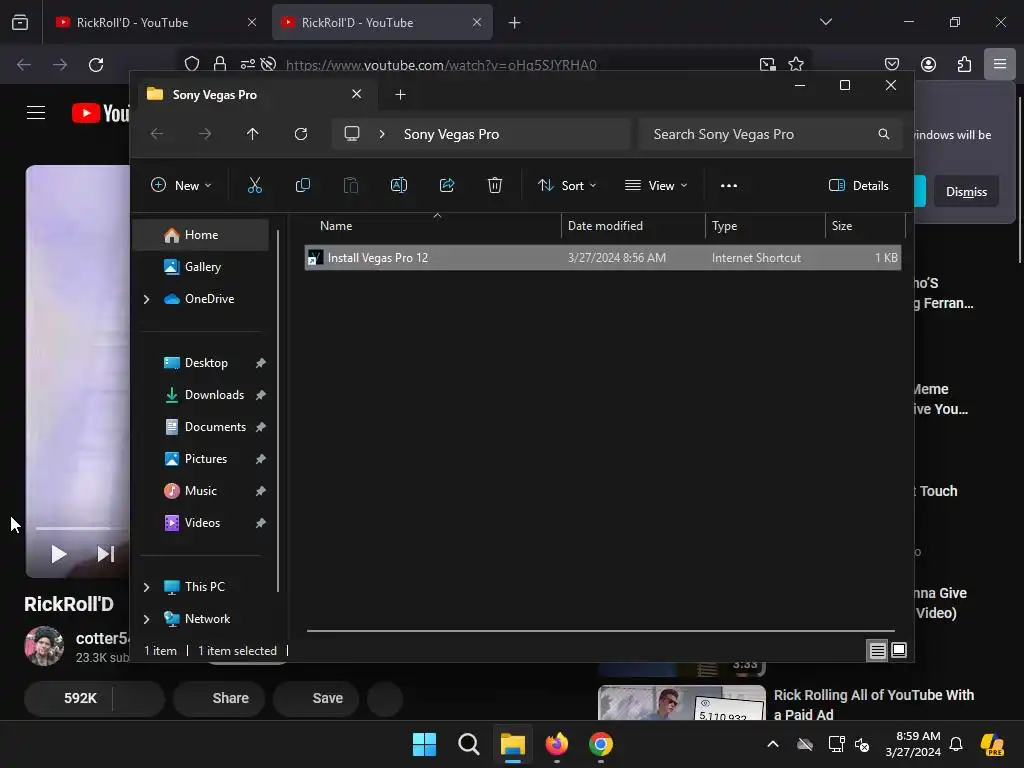Expand the Network tree node
This screenshot has height=768, width=1024.
[x=146, y=619]
